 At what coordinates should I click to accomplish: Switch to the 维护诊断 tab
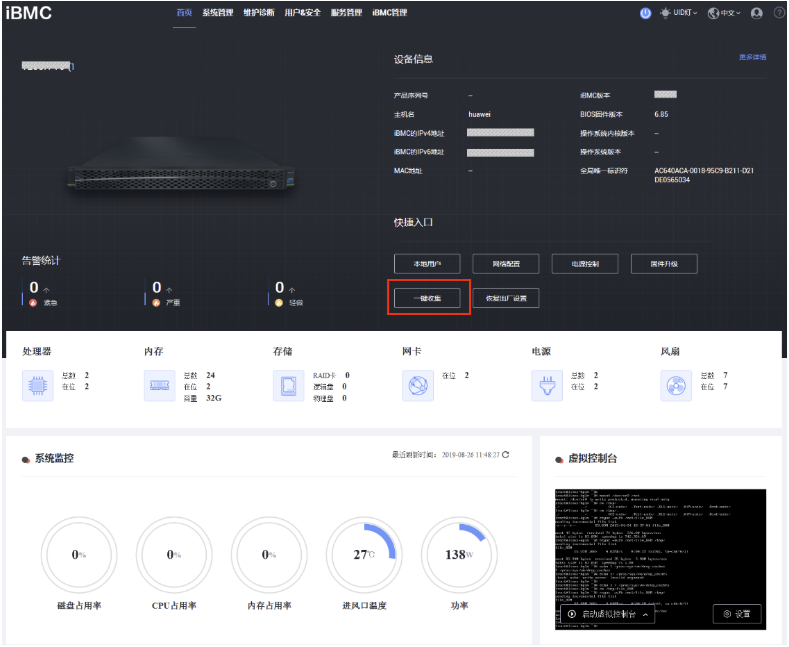pos(258,13)
